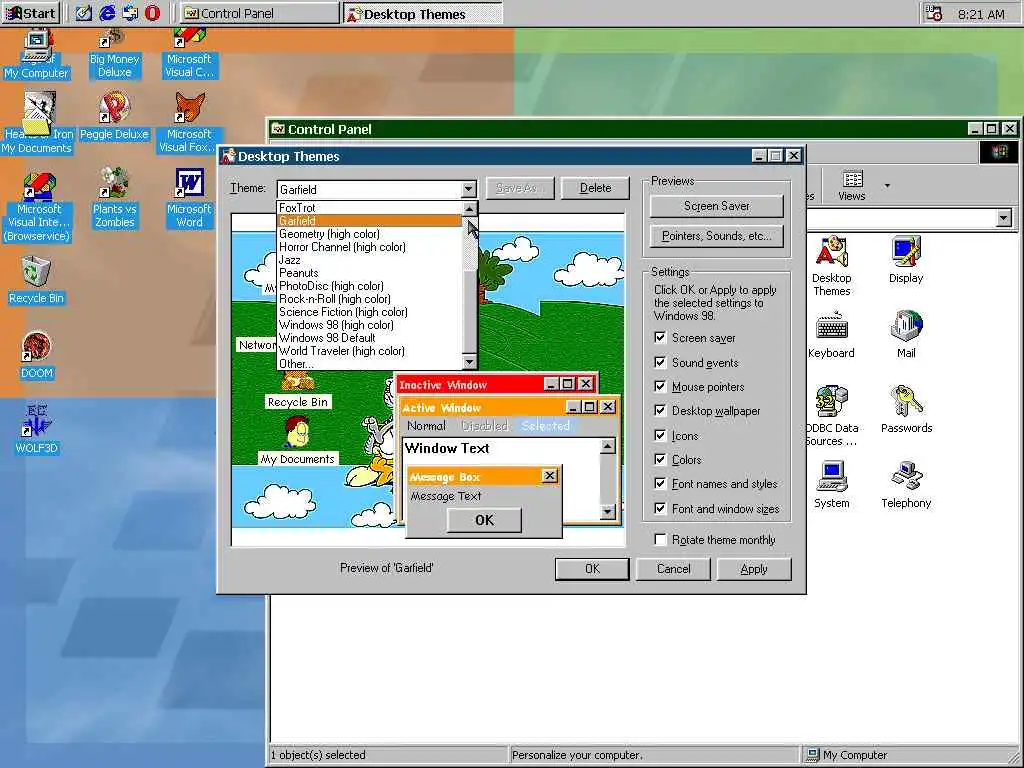Open the Recycle Bin on desktop

point(36,281)
